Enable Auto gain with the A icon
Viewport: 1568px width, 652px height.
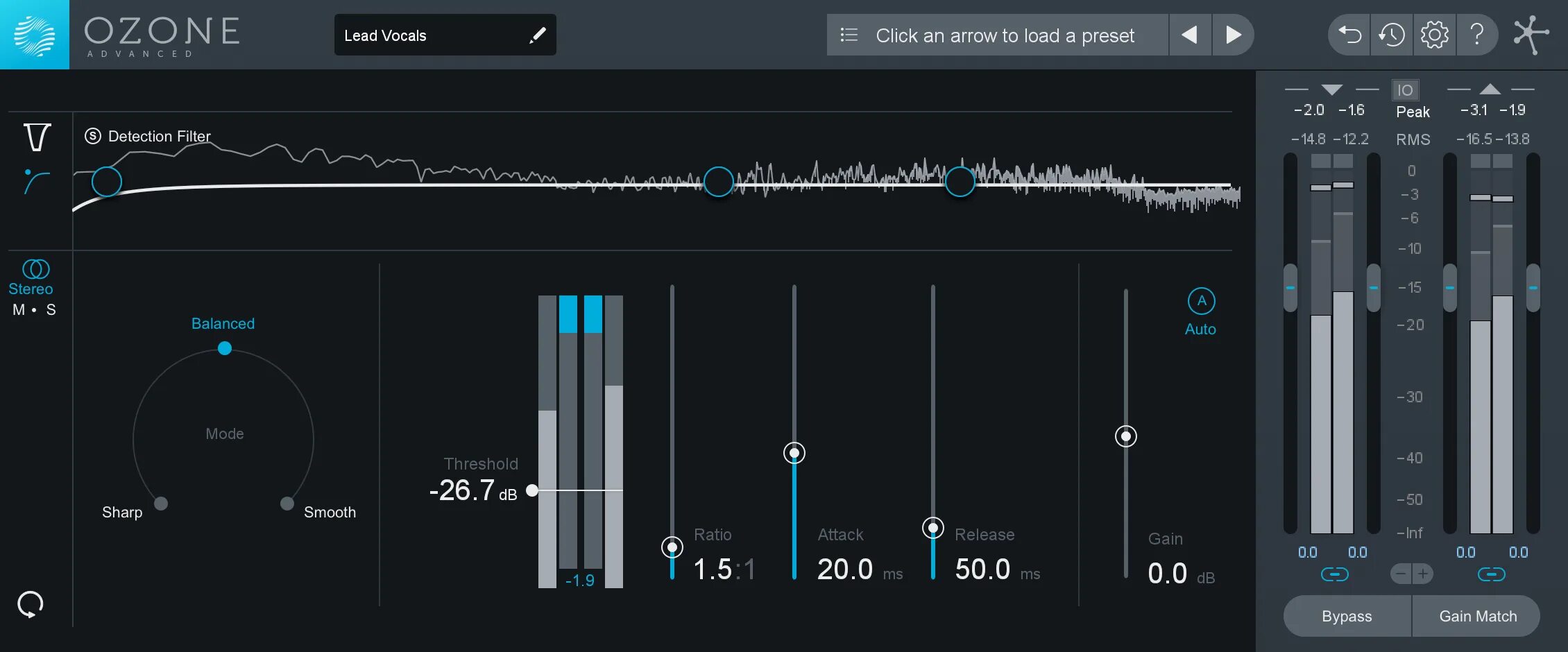[x=1201, y=301]
